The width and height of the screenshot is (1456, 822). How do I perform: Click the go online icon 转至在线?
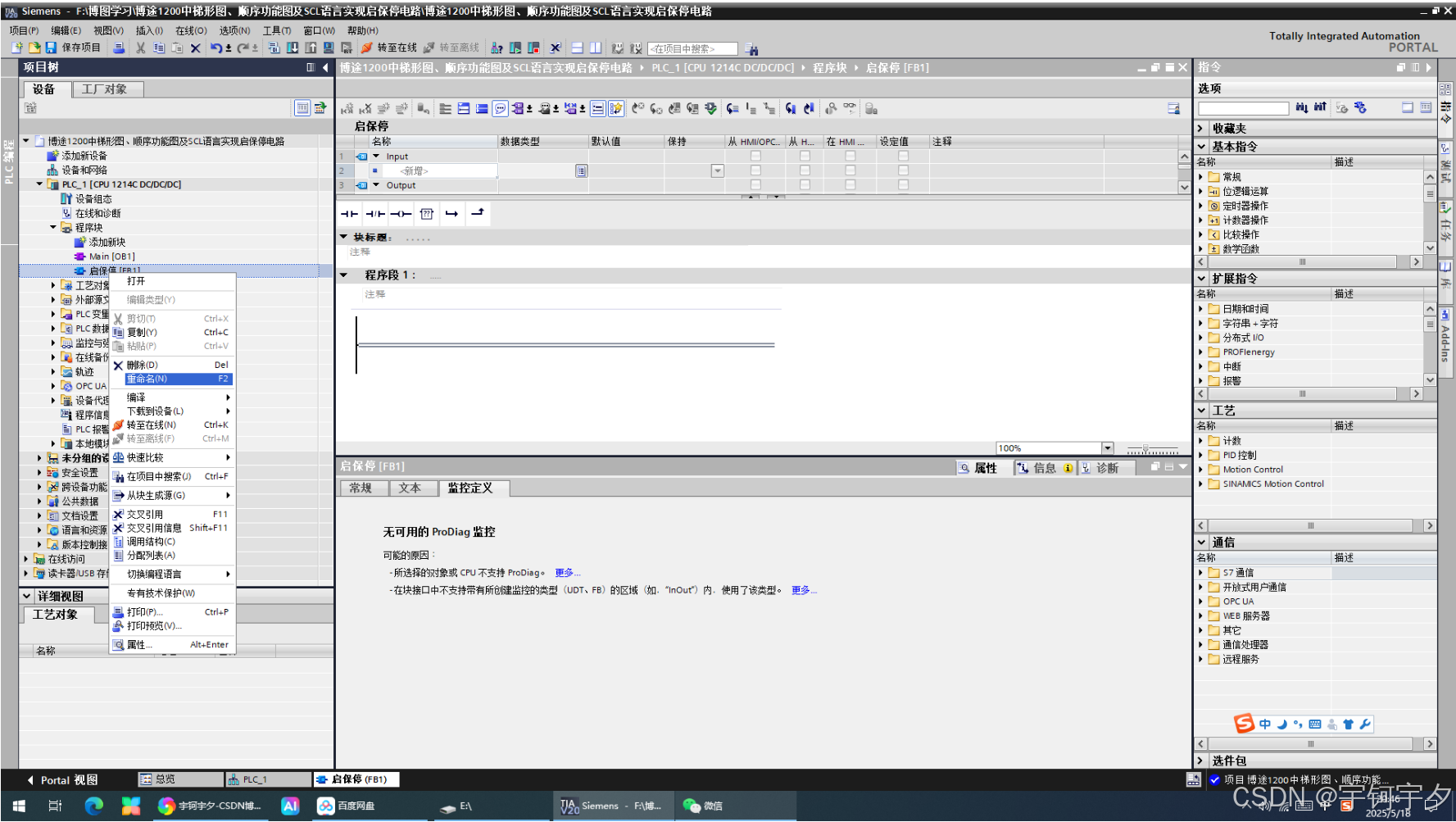coord(389,48)
